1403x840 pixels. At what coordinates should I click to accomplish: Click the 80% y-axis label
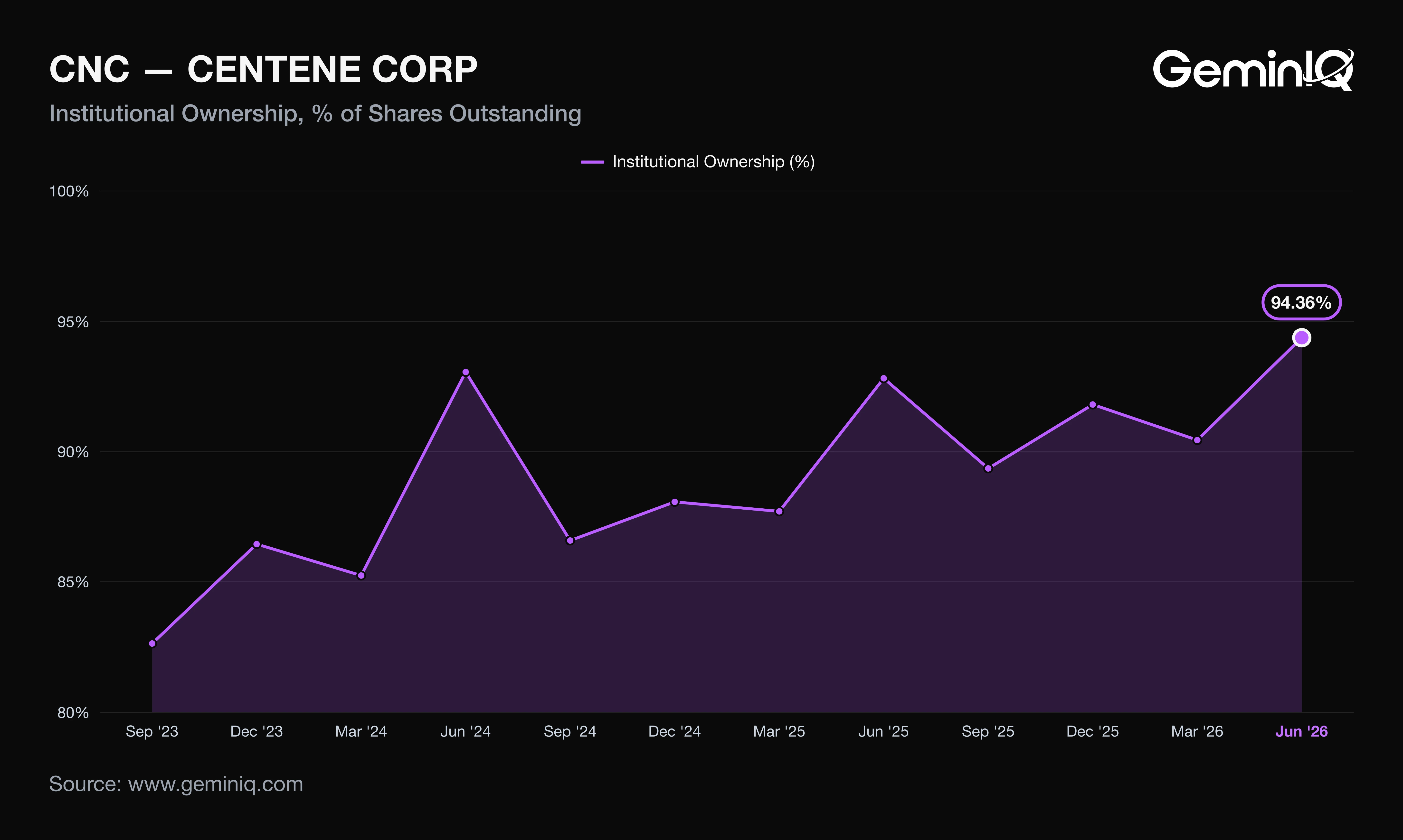(x=73, y=713)
